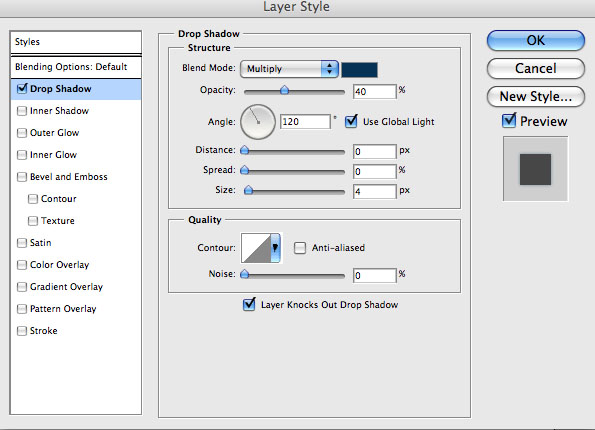The width and height of the screenshot is (595, 430).
Task: Select the Bevel and Emboss label
Action: pos(69,177)
